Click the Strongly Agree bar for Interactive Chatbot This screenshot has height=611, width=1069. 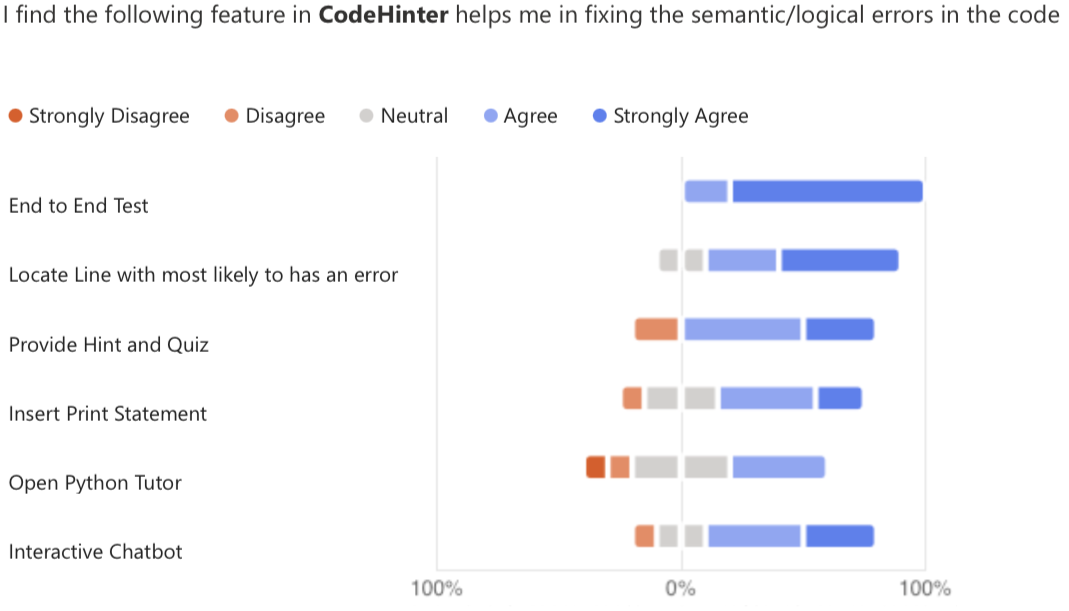point(840,536)
